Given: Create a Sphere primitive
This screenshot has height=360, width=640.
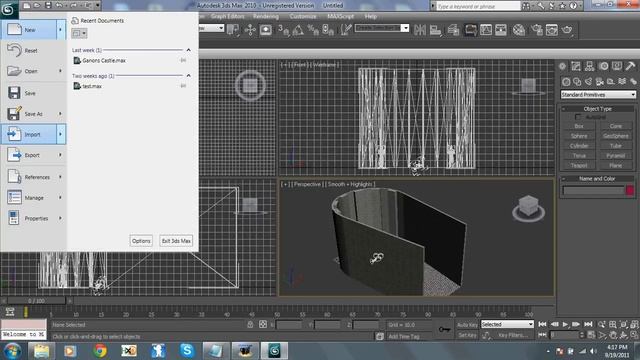Looking at the screenshot, I should click(x=579, y=136).
